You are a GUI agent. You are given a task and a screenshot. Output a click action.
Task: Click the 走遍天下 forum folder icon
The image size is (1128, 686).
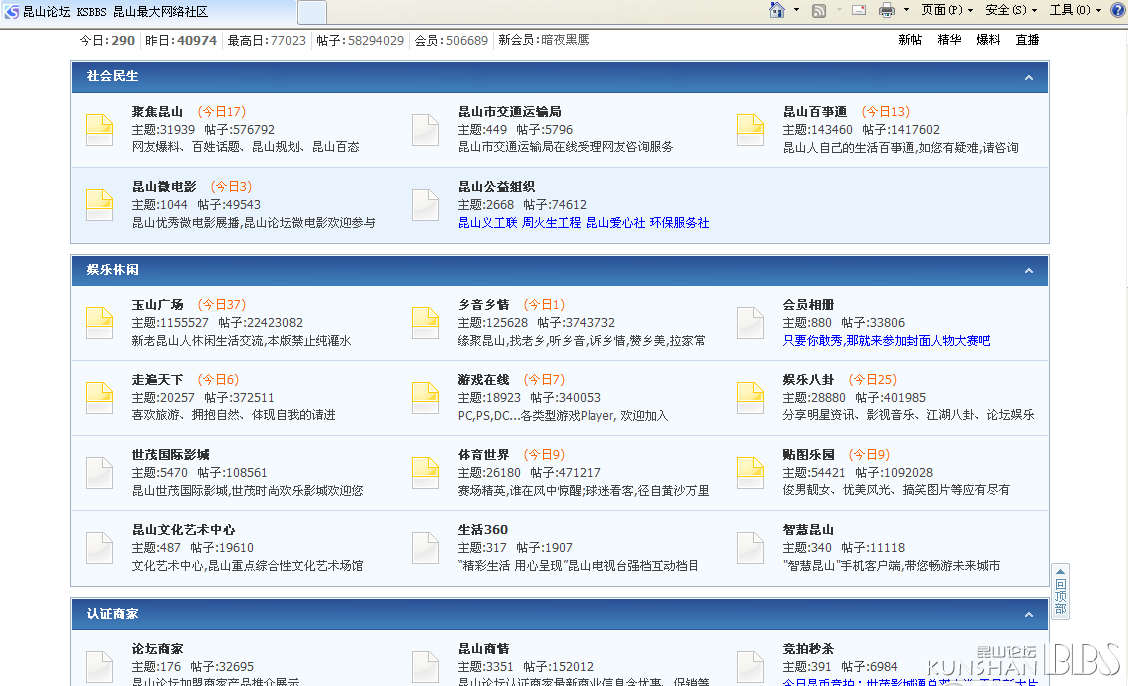coord(99,398)
